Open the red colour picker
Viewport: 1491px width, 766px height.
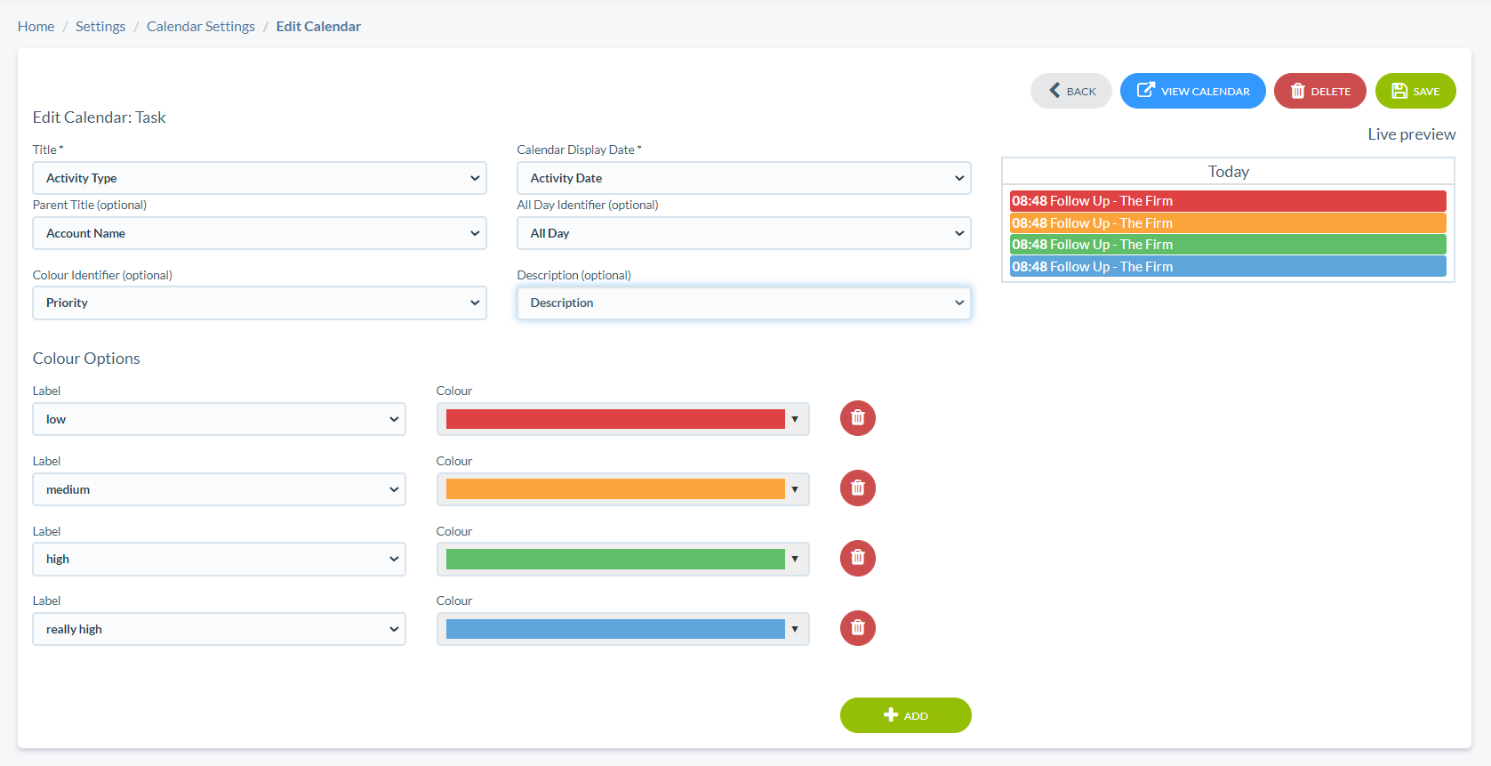click(x=623, y=419)
